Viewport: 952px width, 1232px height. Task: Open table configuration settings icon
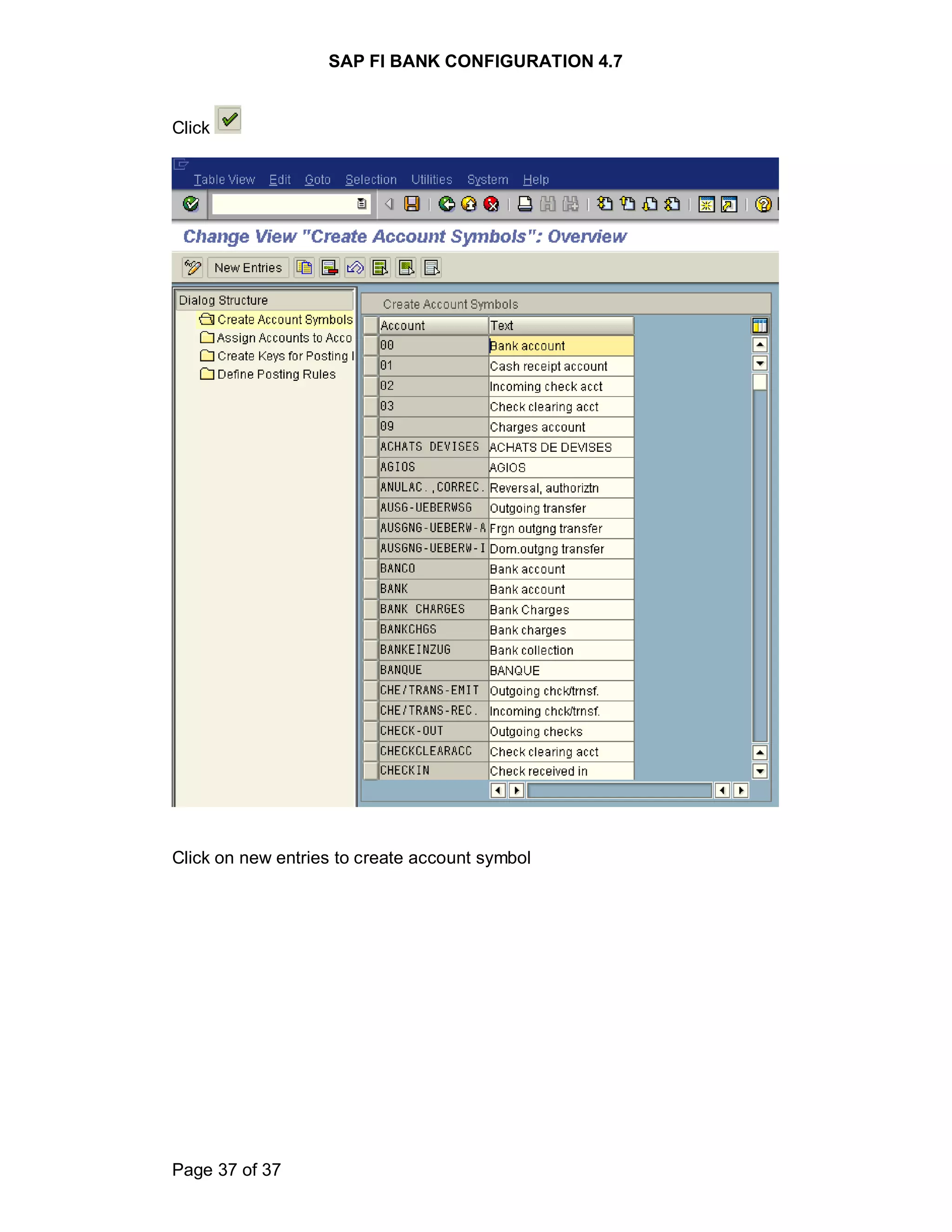[x=760, y=325]
